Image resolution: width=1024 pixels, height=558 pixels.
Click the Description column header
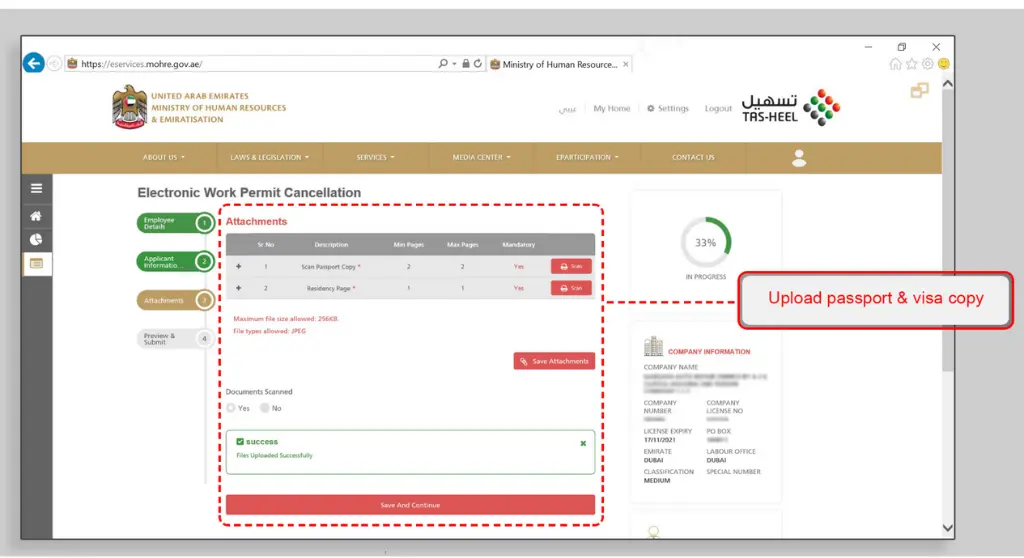point(331,244)
